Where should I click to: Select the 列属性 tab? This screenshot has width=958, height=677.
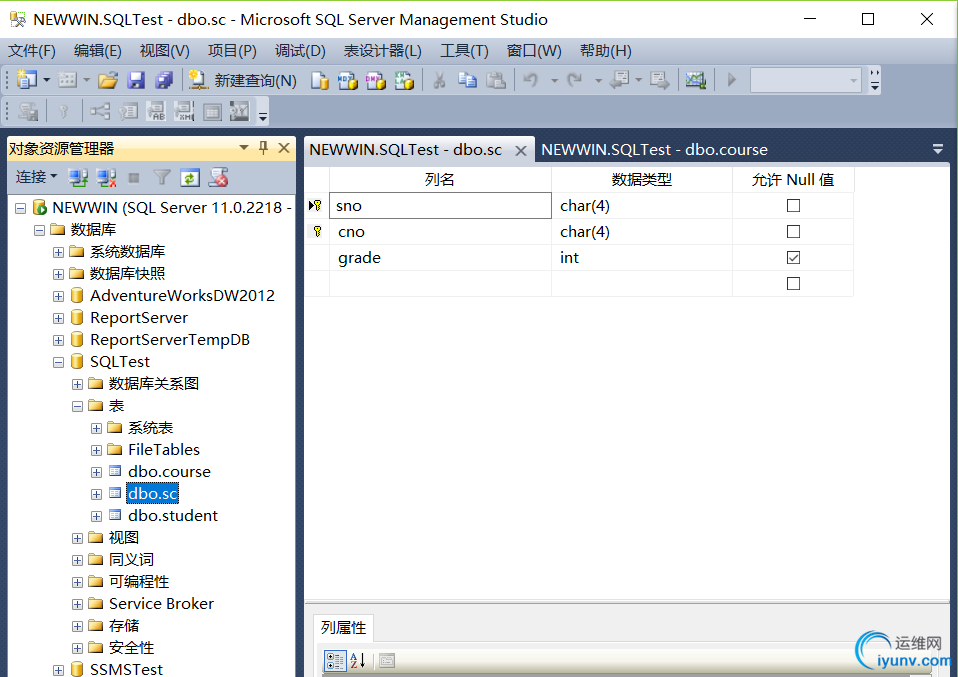(x=343, y=628)
